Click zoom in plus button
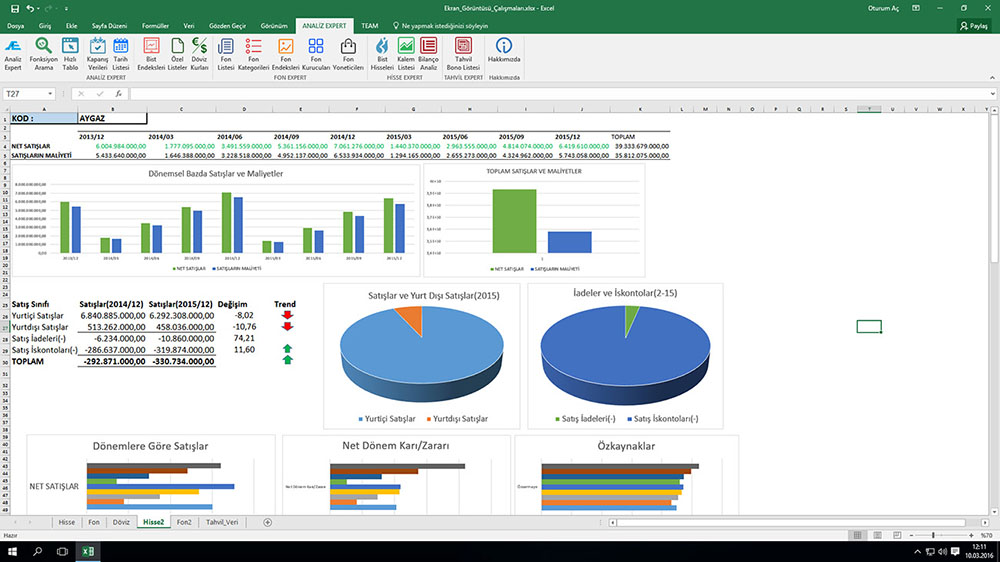 (x=971, y=535)
